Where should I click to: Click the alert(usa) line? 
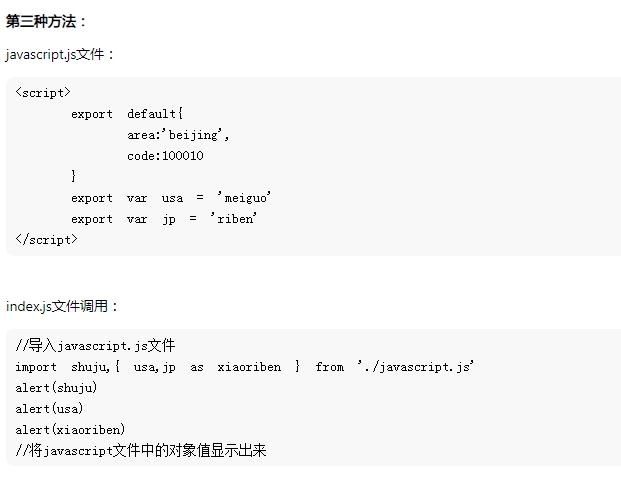coord(49,409)
